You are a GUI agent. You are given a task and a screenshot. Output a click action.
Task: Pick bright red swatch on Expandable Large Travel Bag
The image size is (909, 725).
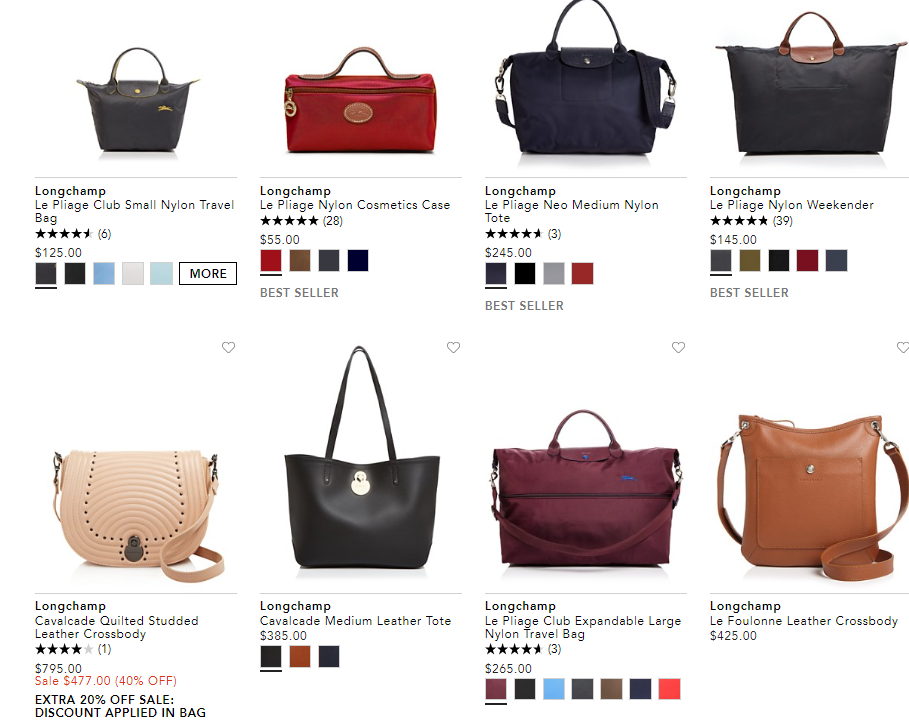point(670,689)
